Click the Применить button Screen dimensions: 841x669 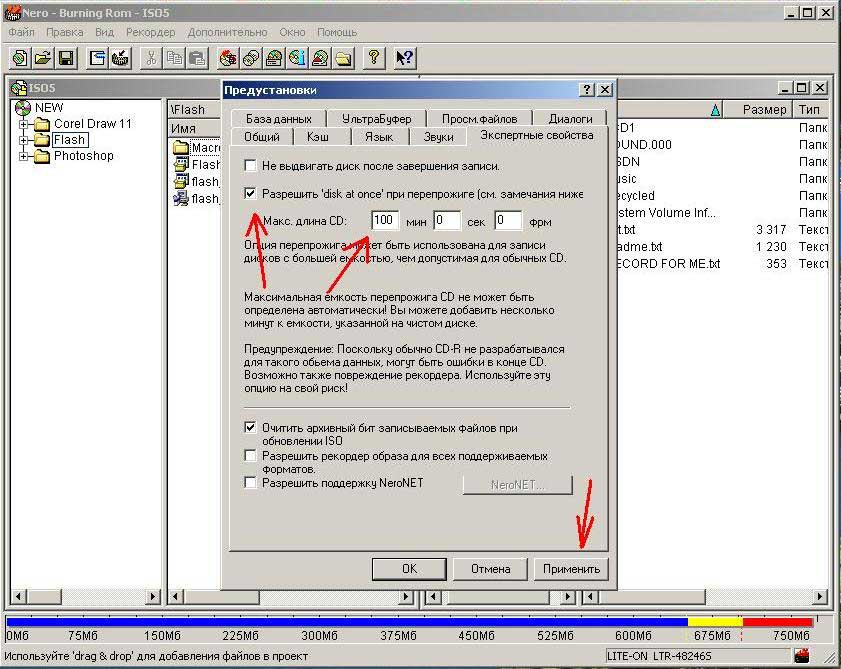[571, 569]
